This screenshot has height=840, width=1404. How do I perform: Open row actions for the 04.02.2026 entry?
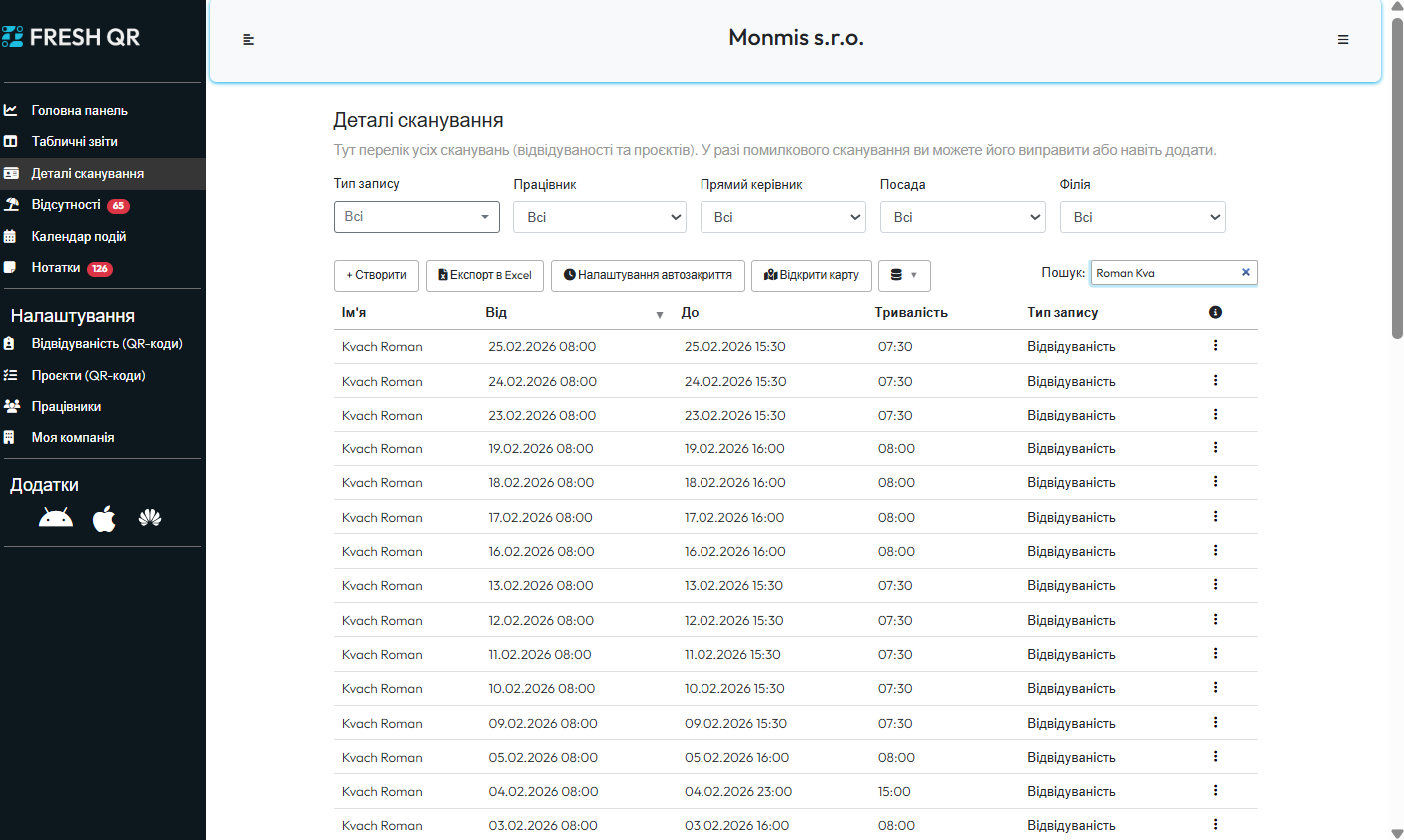click(1215, 791)
